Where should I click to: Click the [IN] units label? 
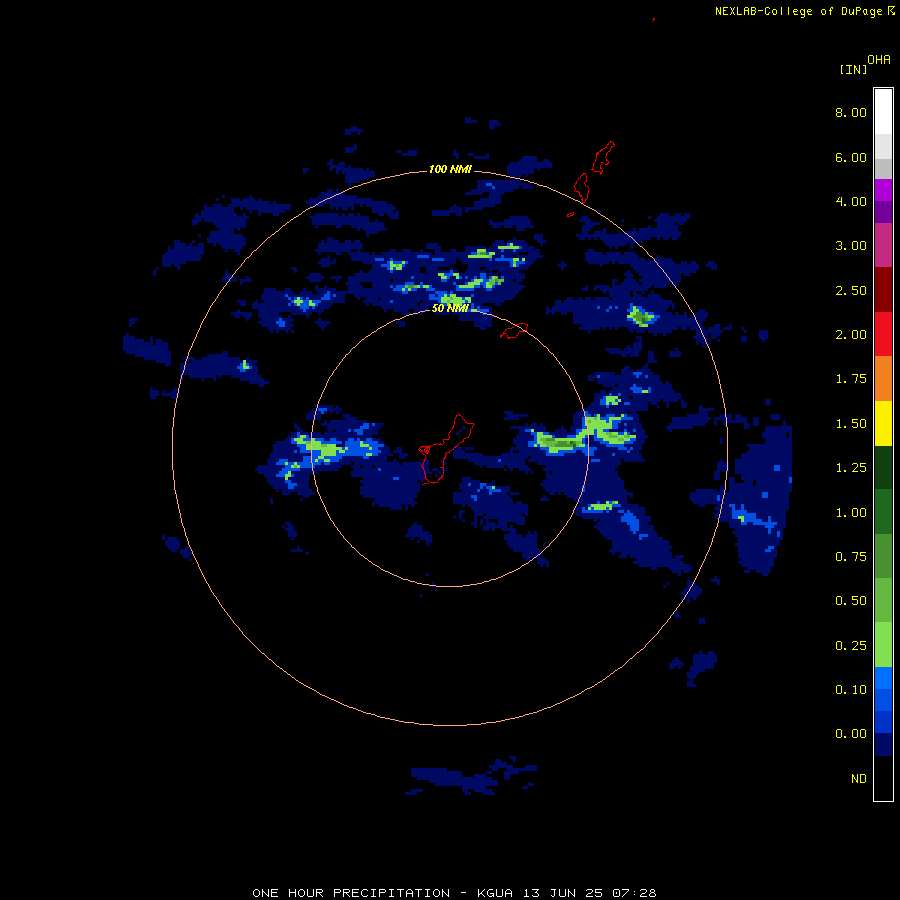coord(853,69)
